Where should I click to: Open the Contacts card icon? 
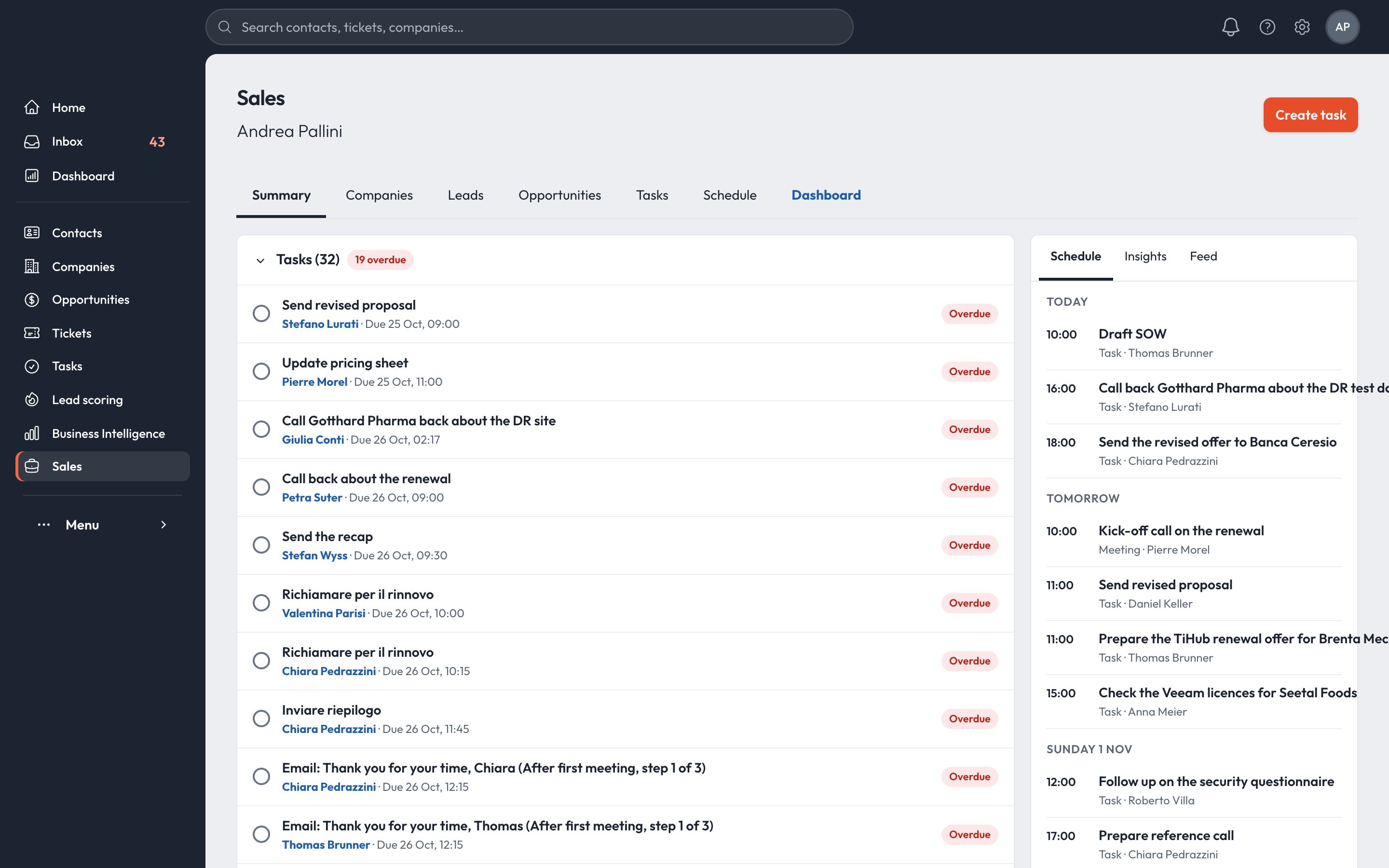point(32,232)
